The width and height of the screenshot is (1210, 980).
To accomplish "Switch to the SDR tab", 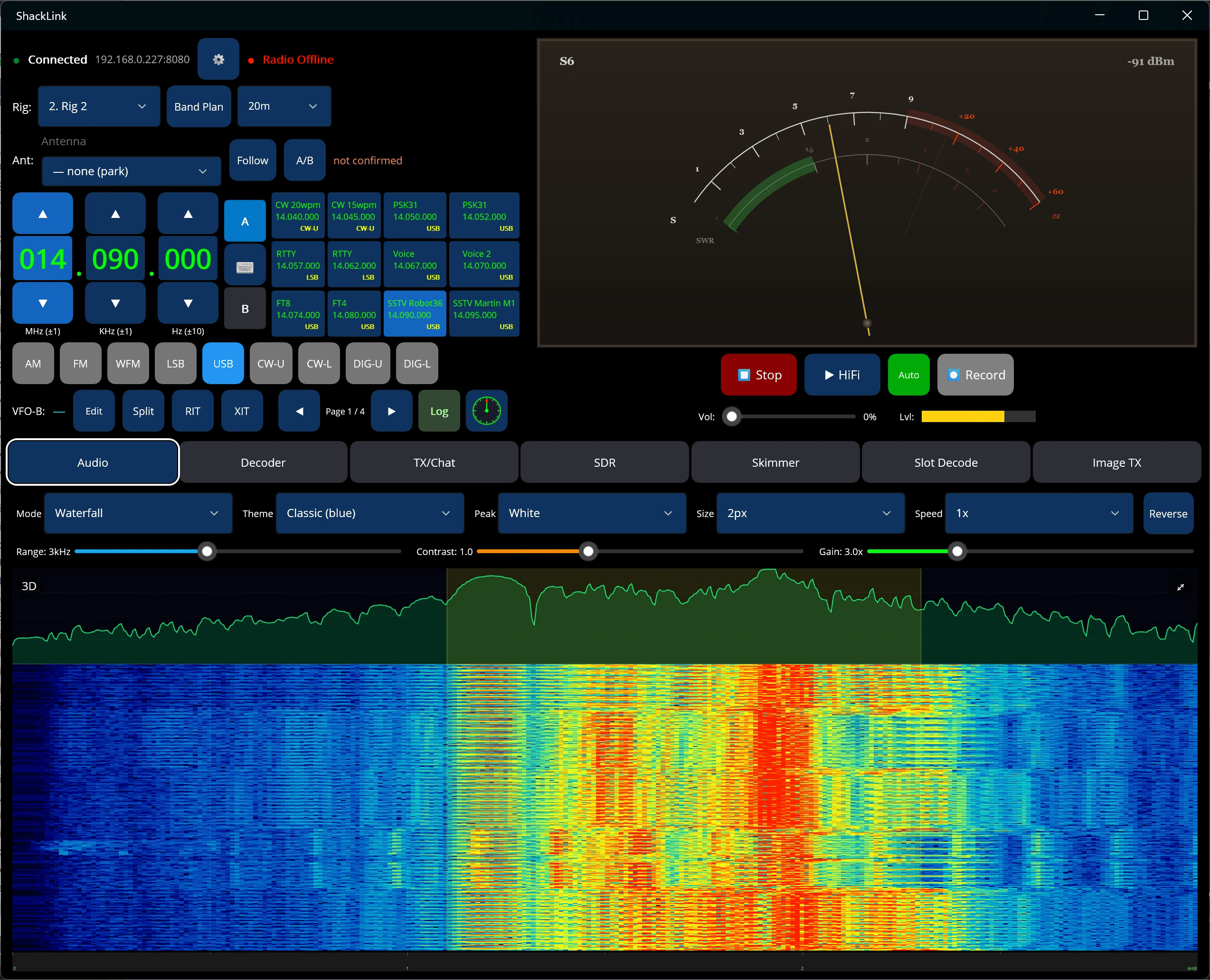I will 605,462.
